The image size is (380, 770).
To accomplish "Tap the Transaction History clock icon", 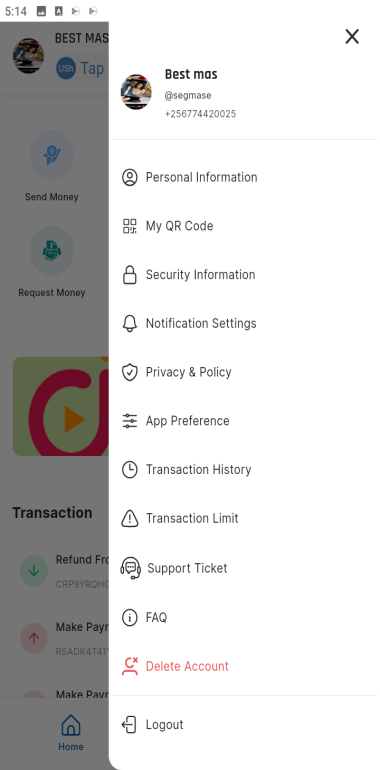I will pos(130,469).
